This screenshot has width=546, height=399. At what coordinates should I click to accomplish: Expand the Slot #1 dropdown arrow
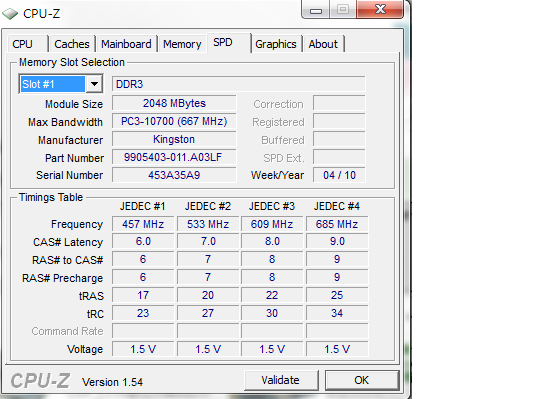(x=94, y=84)
